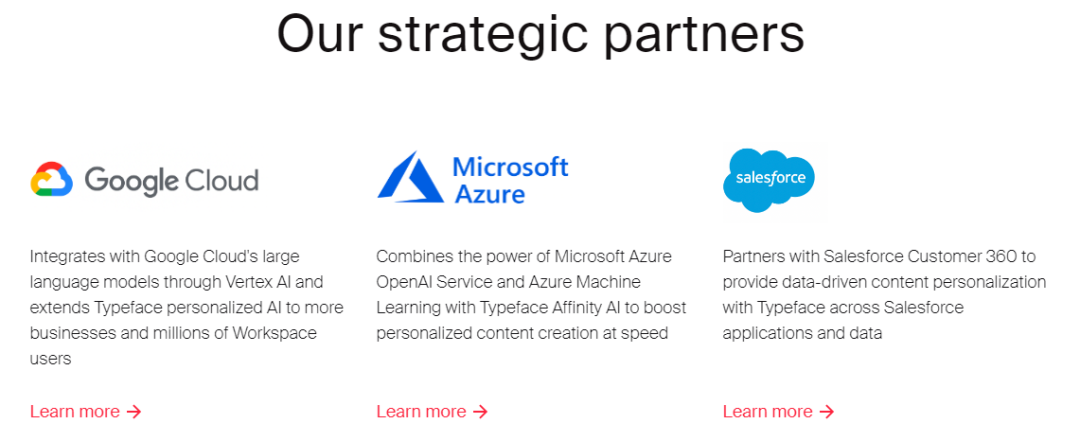The image size is (1080, 441).
Task: Click the Salesforce cloud logo
Action: click(x=769, y=180)
